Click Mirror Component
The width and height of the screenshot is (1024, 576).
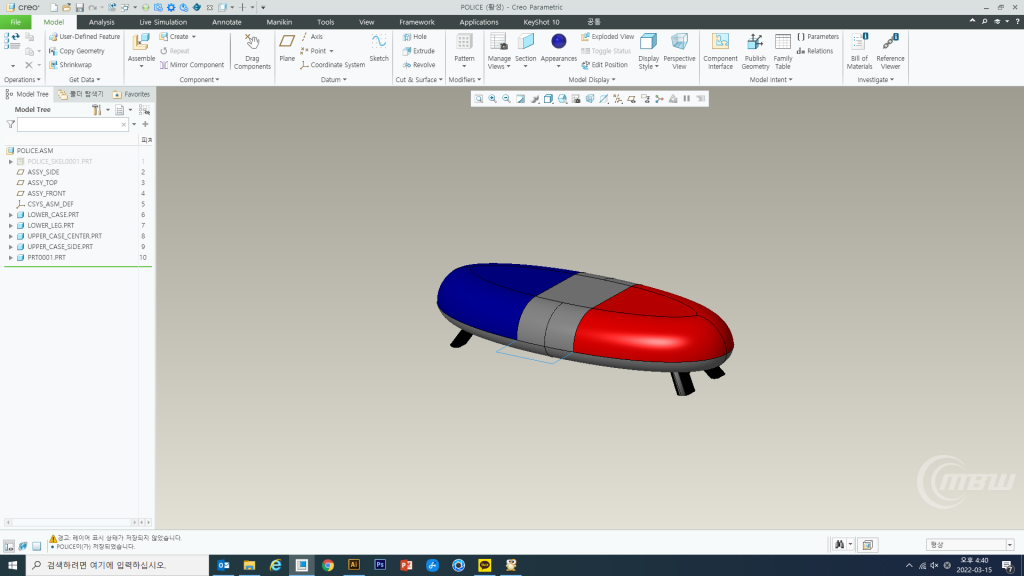[191, 65]
